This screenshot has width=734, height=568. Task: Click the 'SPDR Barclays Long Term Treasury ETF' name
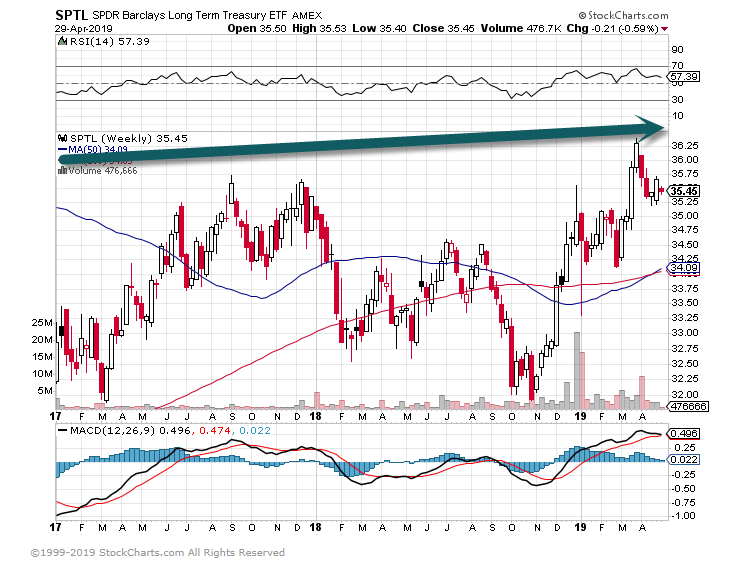point(190,15)
